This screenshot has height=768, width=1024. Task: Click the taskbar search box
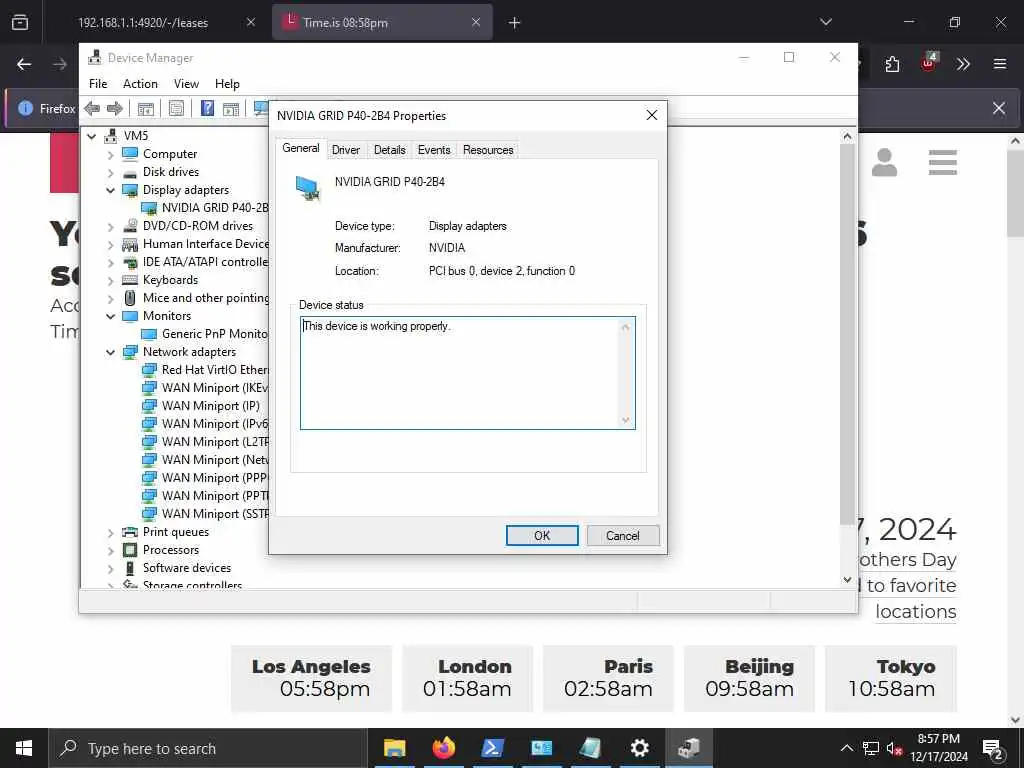pos(208,748)
